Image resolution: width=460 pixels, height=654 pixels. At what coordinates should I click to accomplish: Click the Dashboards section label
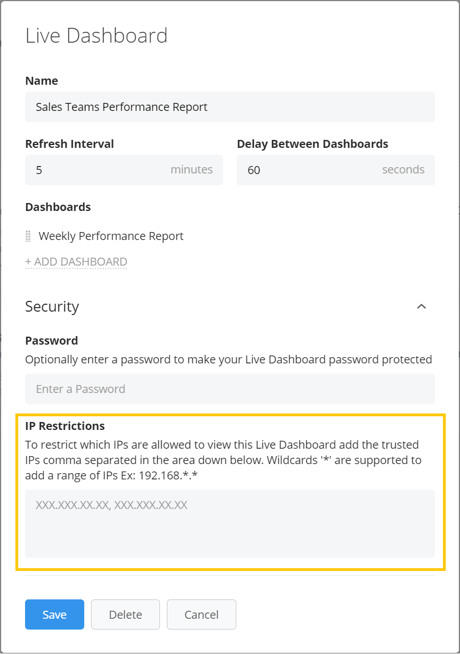click(58, 207)
